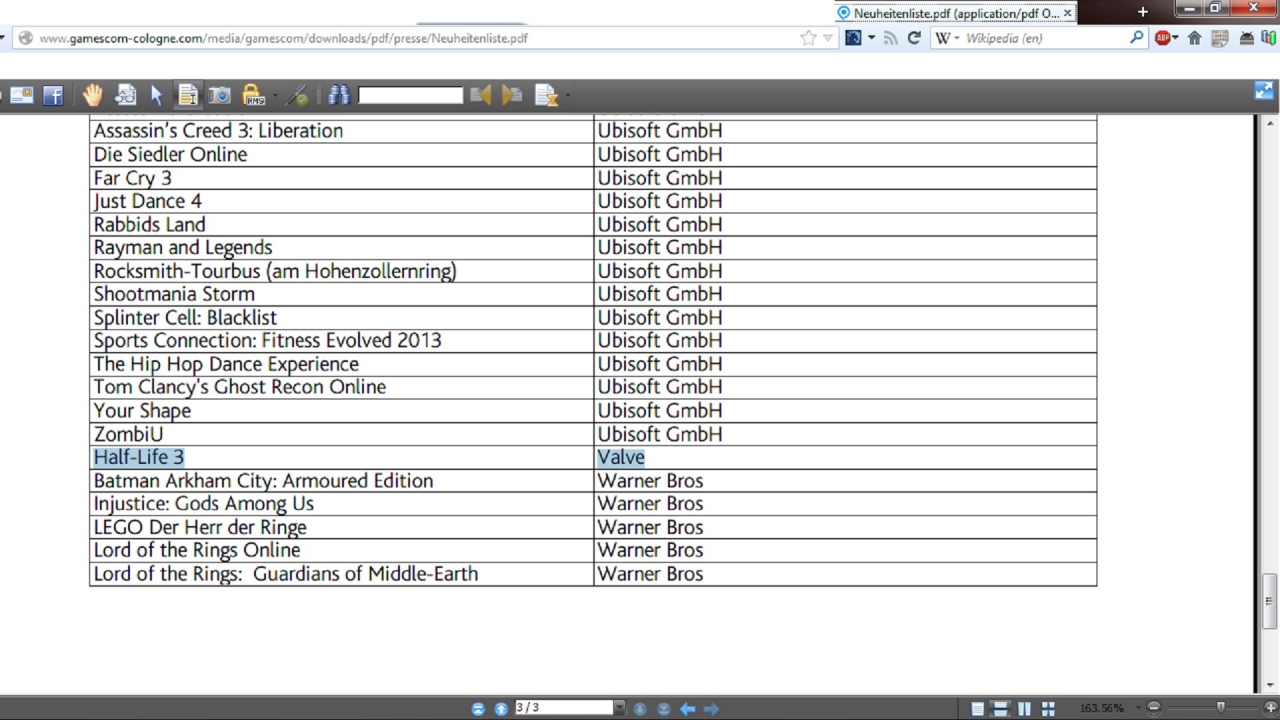Image resolution: width=1280 pixels, height=720 pixels.
Task: Switch to facing pages layout
Action: tap(1024, 709)
